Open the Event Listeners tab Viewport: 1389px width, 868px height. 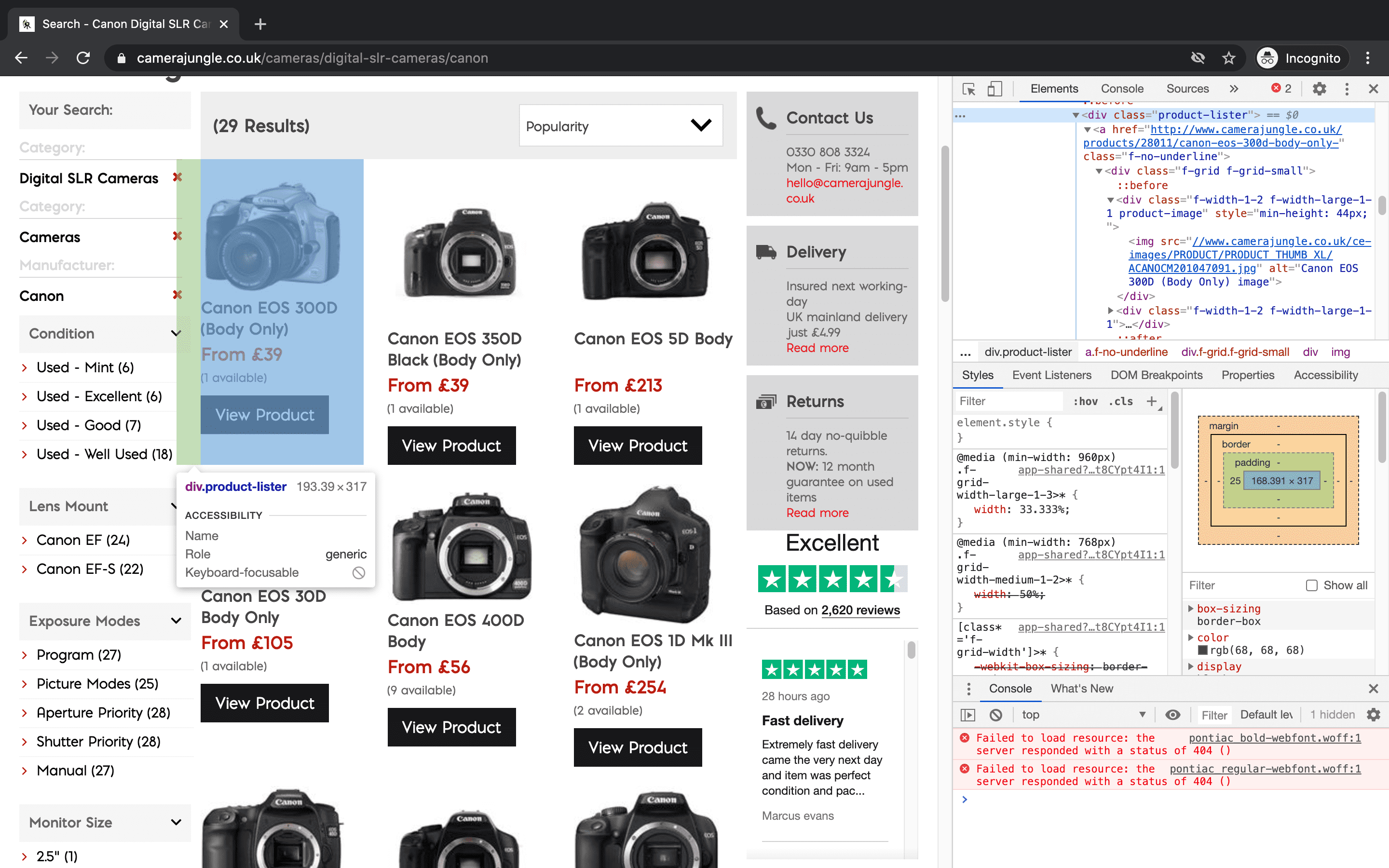tap(1051, 375)
